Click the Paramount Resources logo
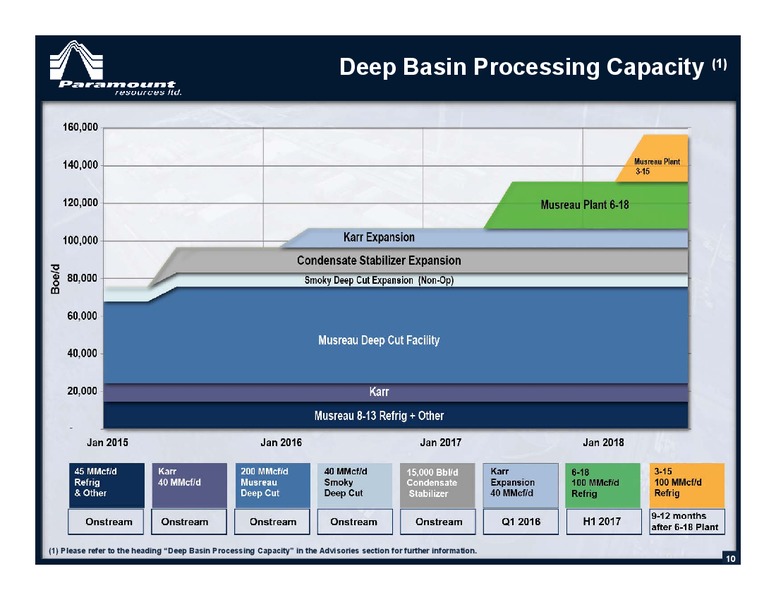Viewport: 776px width, 600px height. (115, 68)
